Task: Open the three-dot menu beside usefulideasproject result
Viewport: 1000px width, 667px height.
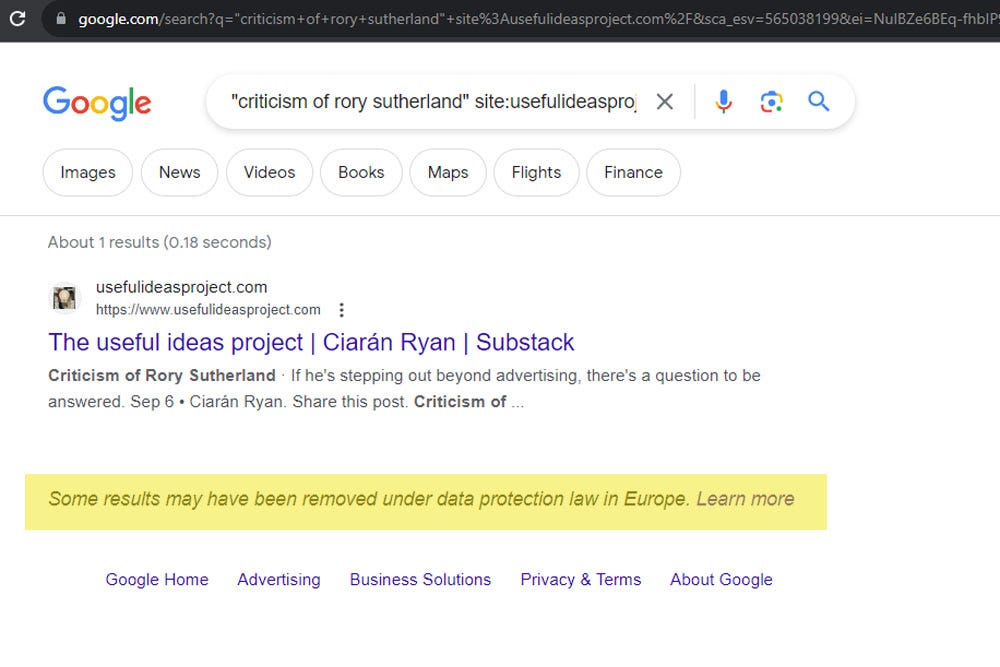Action: 342,310
